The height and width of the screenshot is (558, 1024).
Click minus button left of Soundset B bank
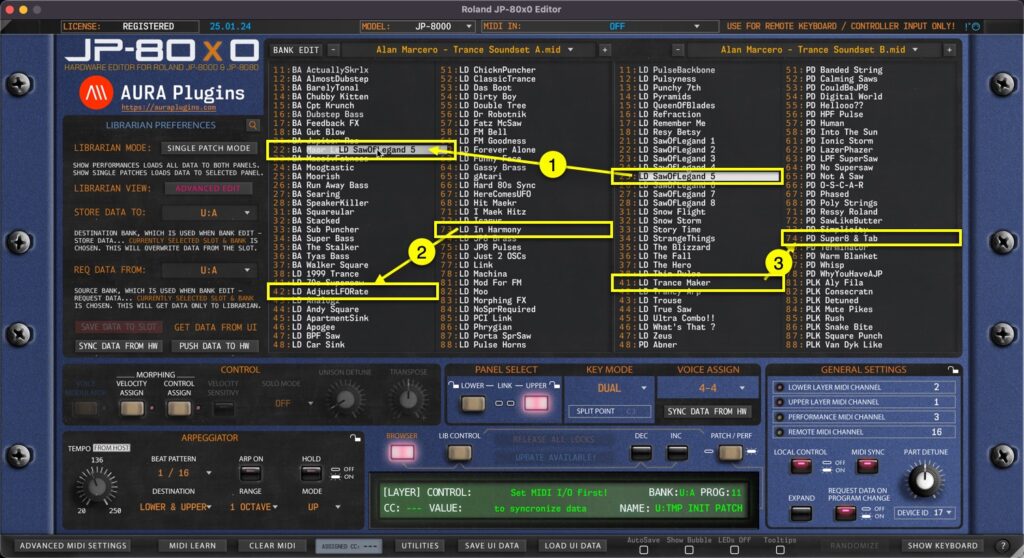(x=678, y=50)
